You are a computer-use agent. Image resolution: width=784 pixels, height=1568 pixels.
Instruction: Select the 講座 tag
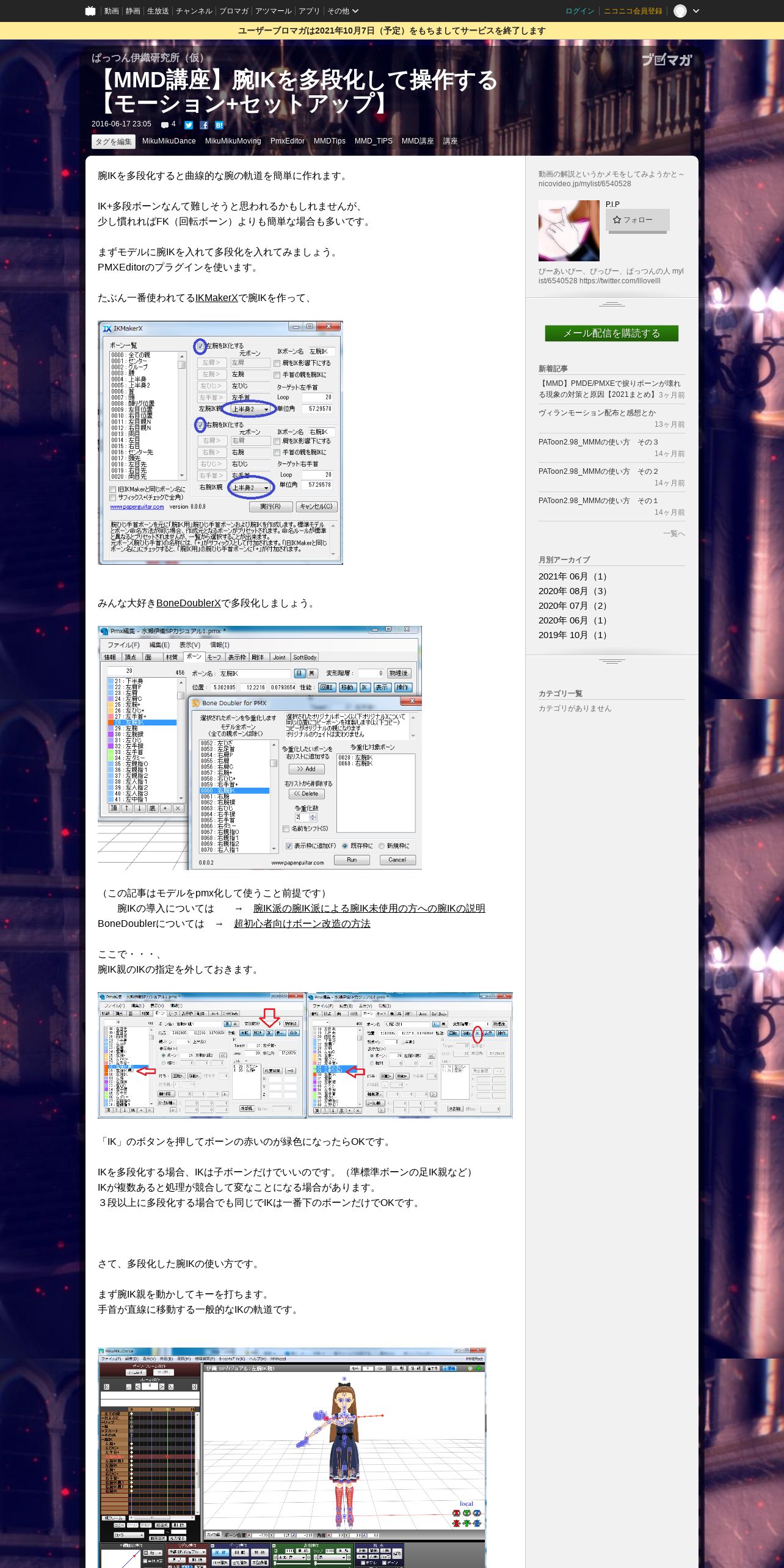[451, 141]
